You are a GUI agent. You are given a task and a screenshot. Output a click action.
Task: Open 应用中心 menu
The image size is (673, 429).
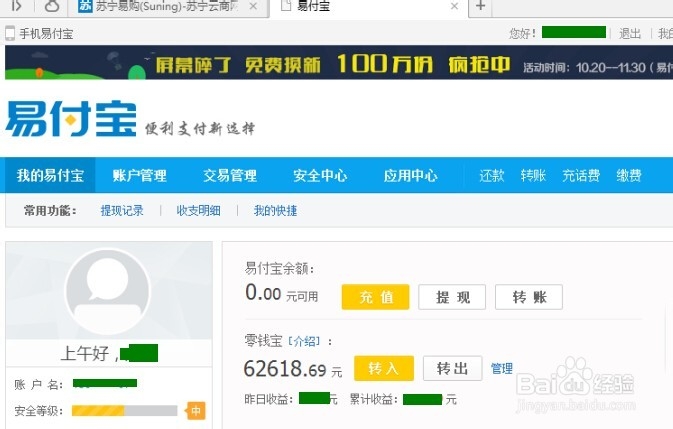pyautogui.click(x=410, y=175)
